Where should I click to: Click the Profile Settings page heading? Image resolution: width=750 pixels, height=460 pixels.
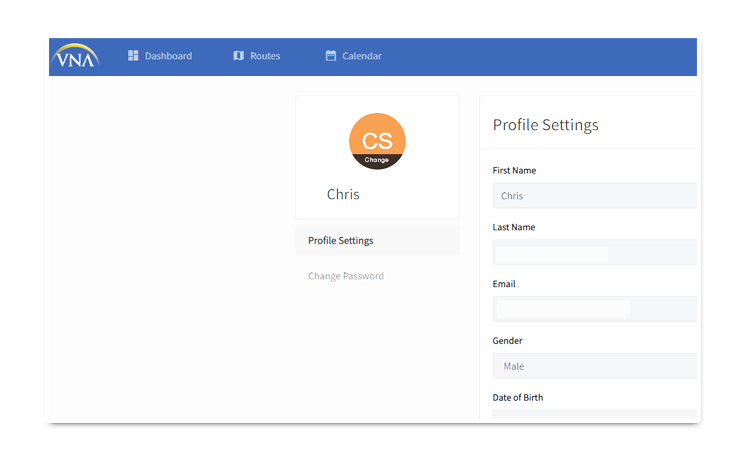[x=545, y=125]
